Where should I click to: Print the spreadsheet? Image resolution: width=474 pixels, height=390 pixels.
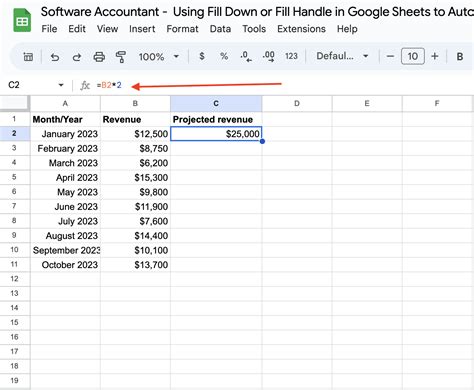tap(99, 57)
